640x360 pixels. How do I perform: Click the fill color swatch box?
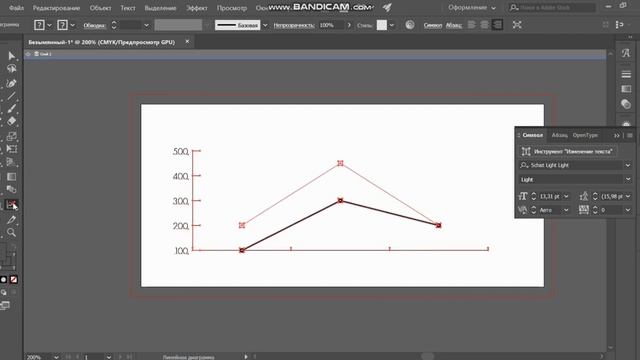39,25
